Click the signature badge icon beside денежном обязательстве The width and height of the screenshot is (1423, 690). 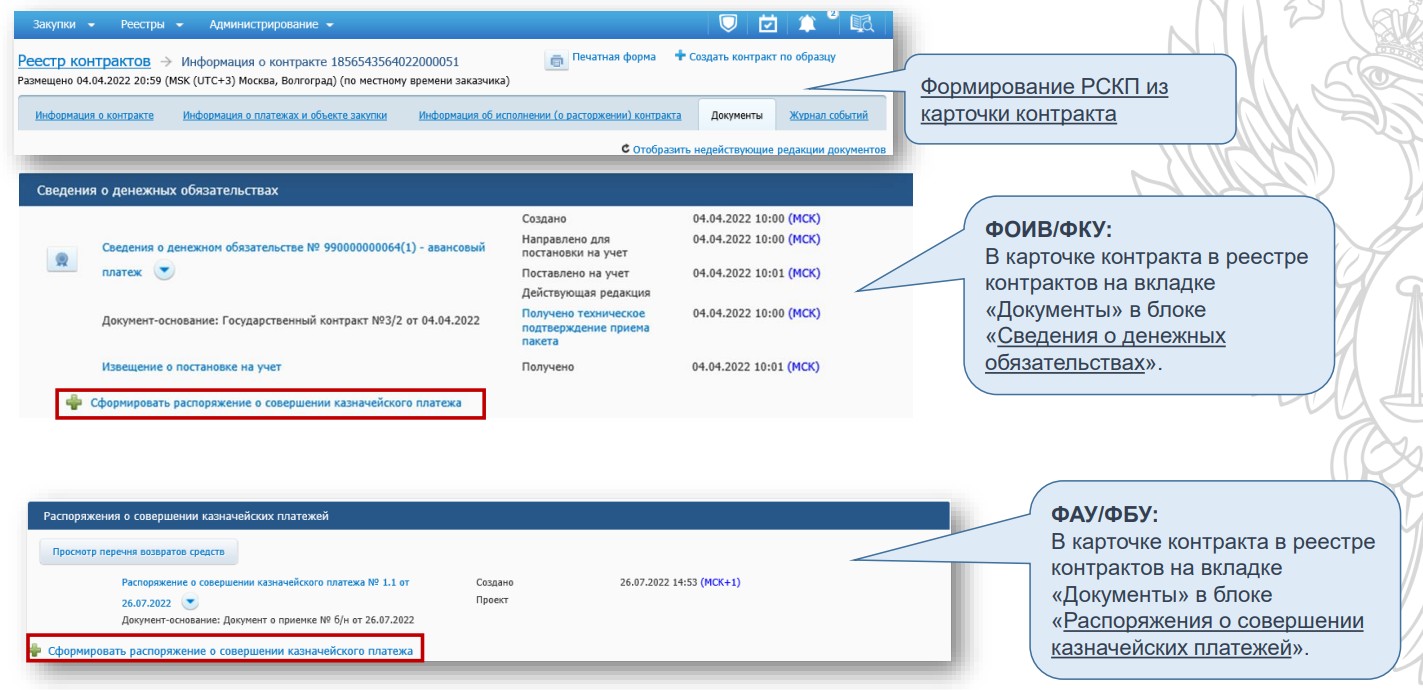62,259
